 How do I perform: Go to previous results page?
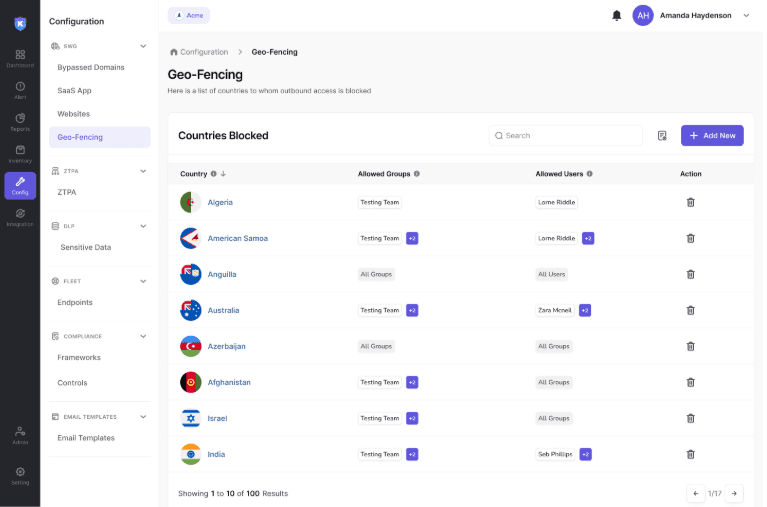(696, 493)
